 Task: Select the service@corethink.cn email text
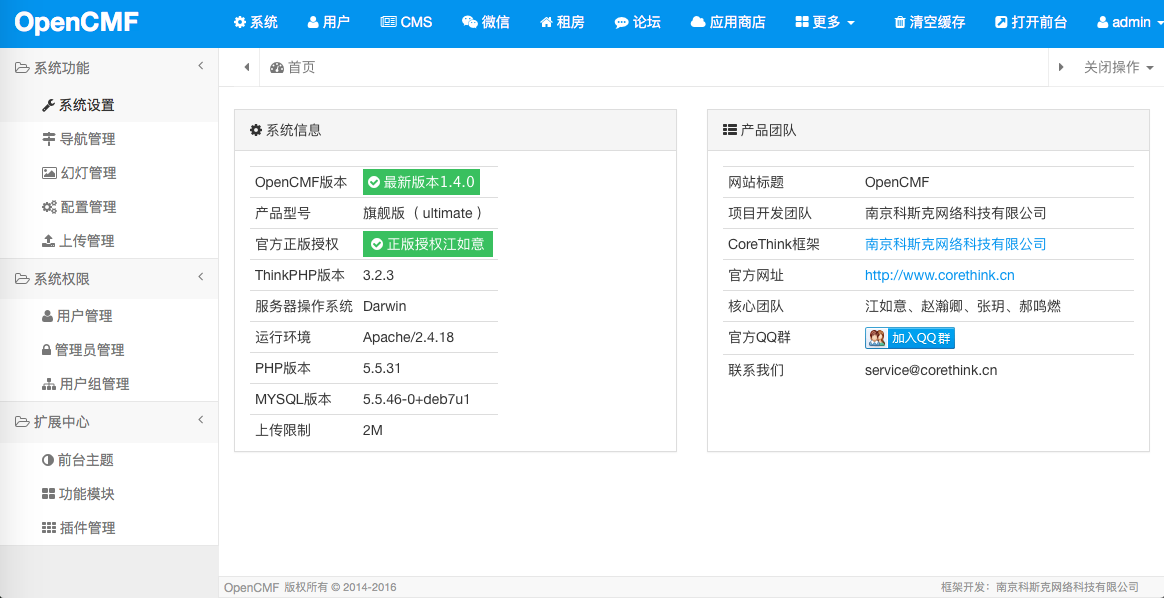pos(931,369)
